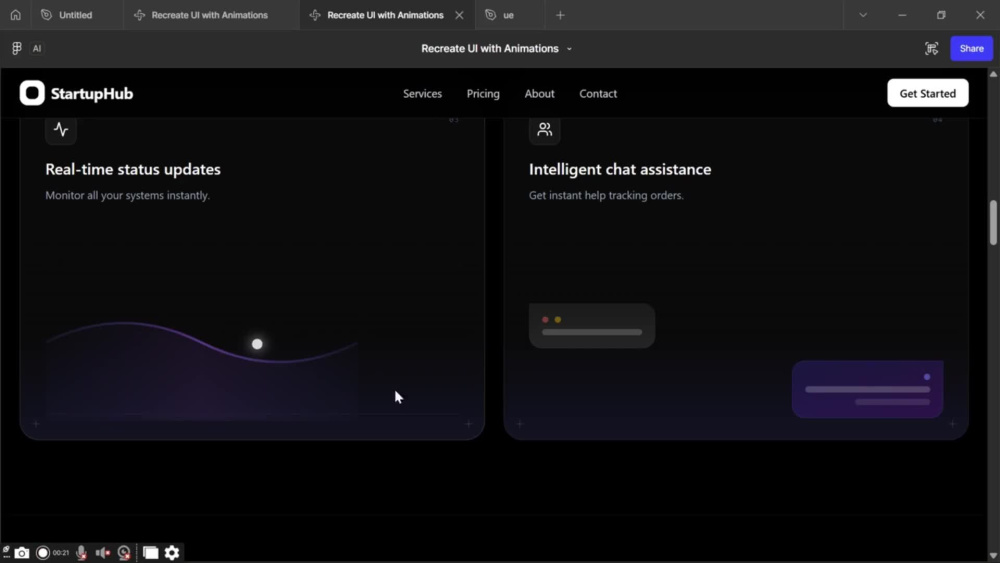Close the active Recreate UI with Animations tab

coord(459,15)
